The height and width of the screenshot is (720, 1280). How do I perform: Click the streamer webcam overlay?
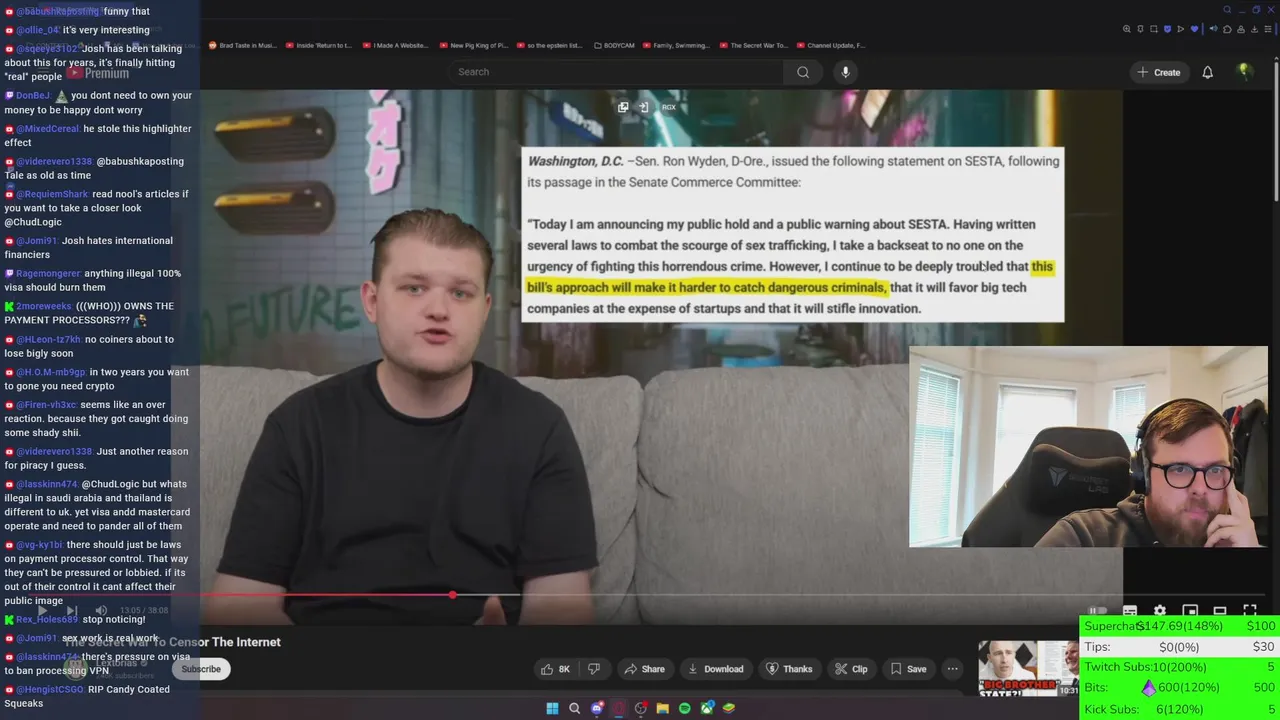1088,447
